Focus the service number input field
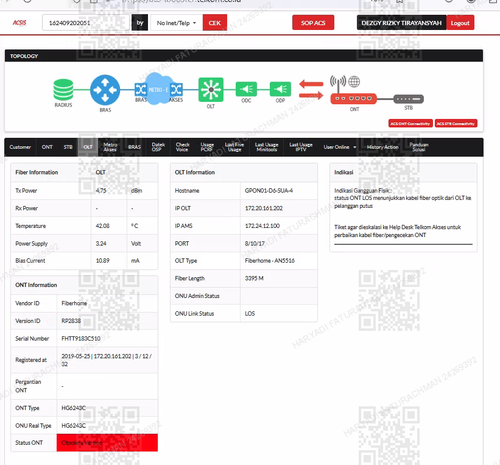The height and width of the screenshot is (465, 500). pyautogui.click(x=86, y=23)
